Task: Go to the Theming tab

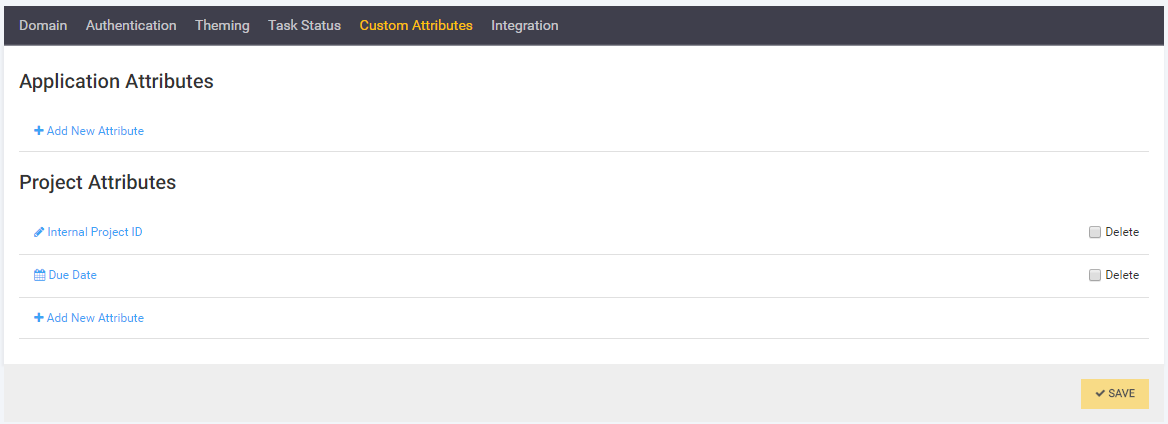Action: pyautogui.click(x=222, y=25)
